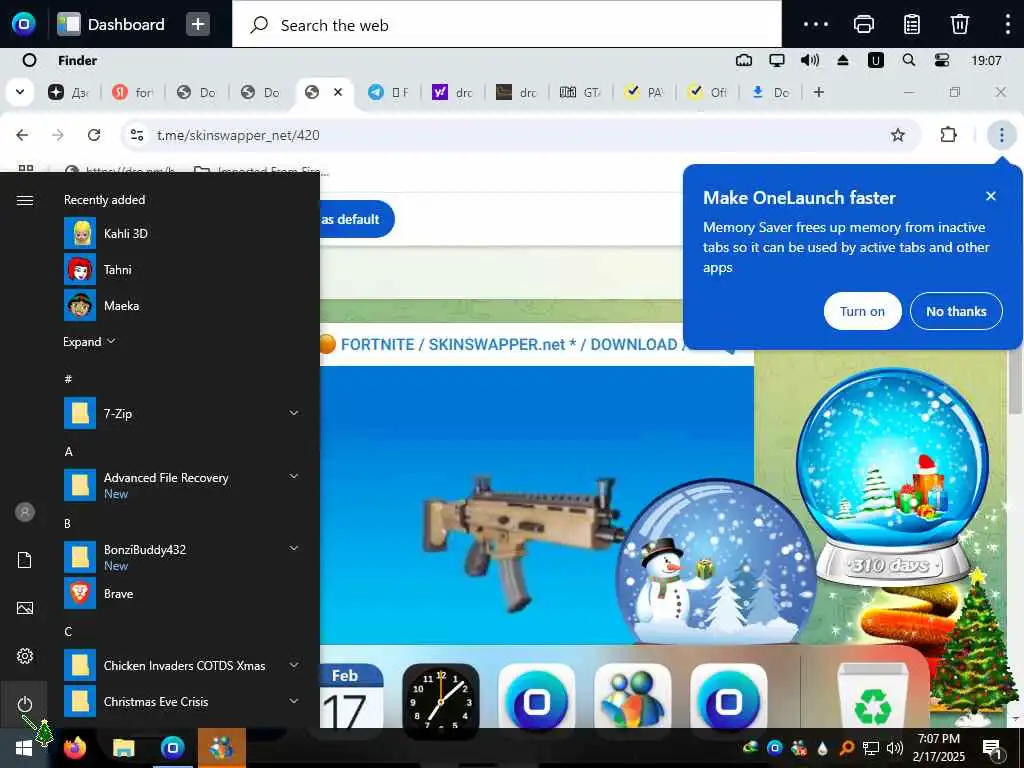Click the Finder bar volume icon
This screenshot has width=1024, height=768.
pos(810,60)
